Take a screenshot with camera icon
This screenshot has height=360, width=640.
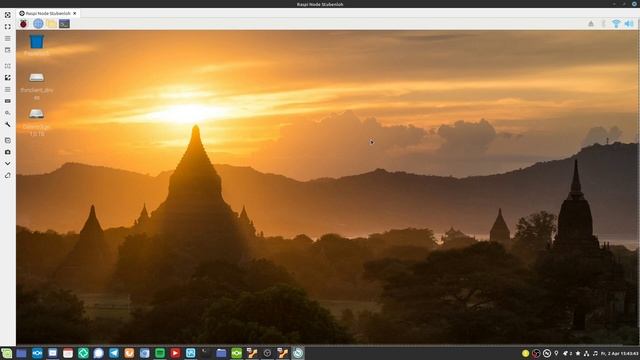[x=7, y=152]
